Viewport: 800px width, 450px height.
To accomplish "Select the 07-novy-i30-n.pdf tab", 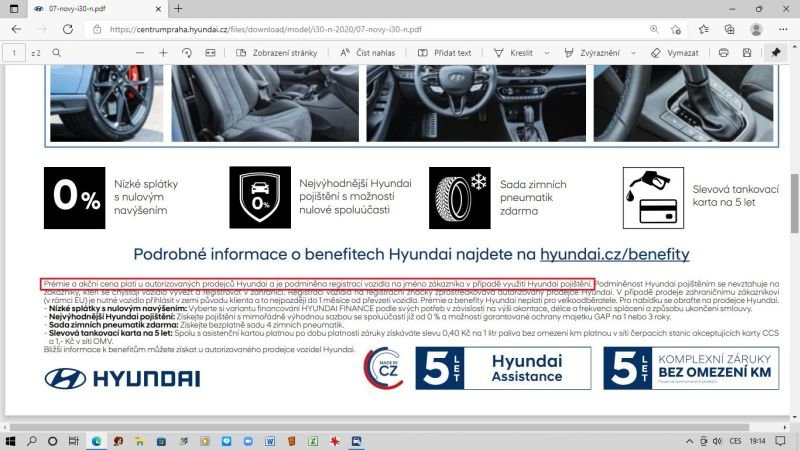I will (97, 9).
